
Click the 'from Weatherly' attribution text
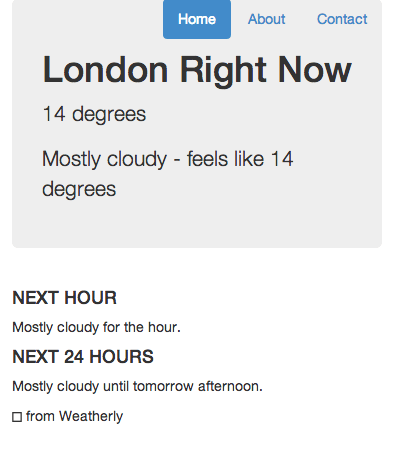pyautogui.click(x=74, y=416)
